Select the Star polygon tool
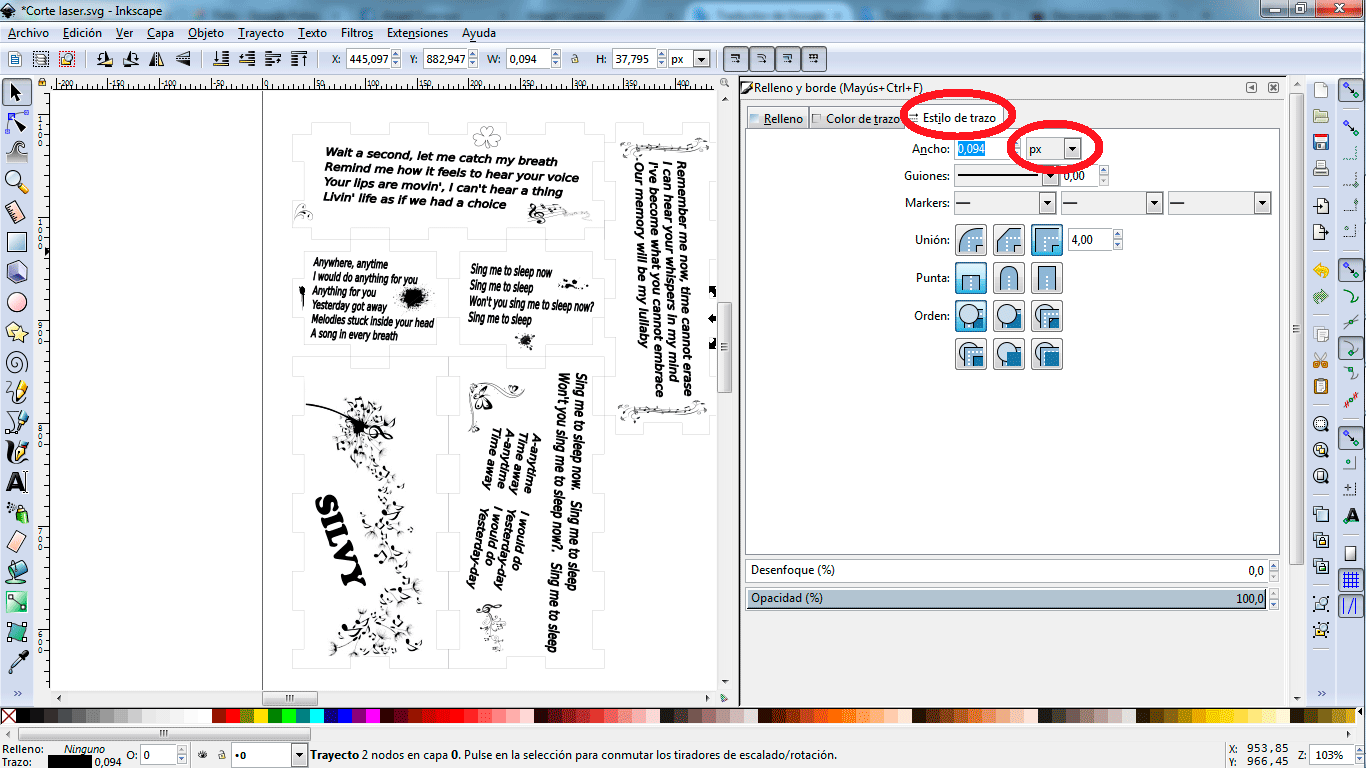This screenshot has width=1366, height=768. (16, 332)
